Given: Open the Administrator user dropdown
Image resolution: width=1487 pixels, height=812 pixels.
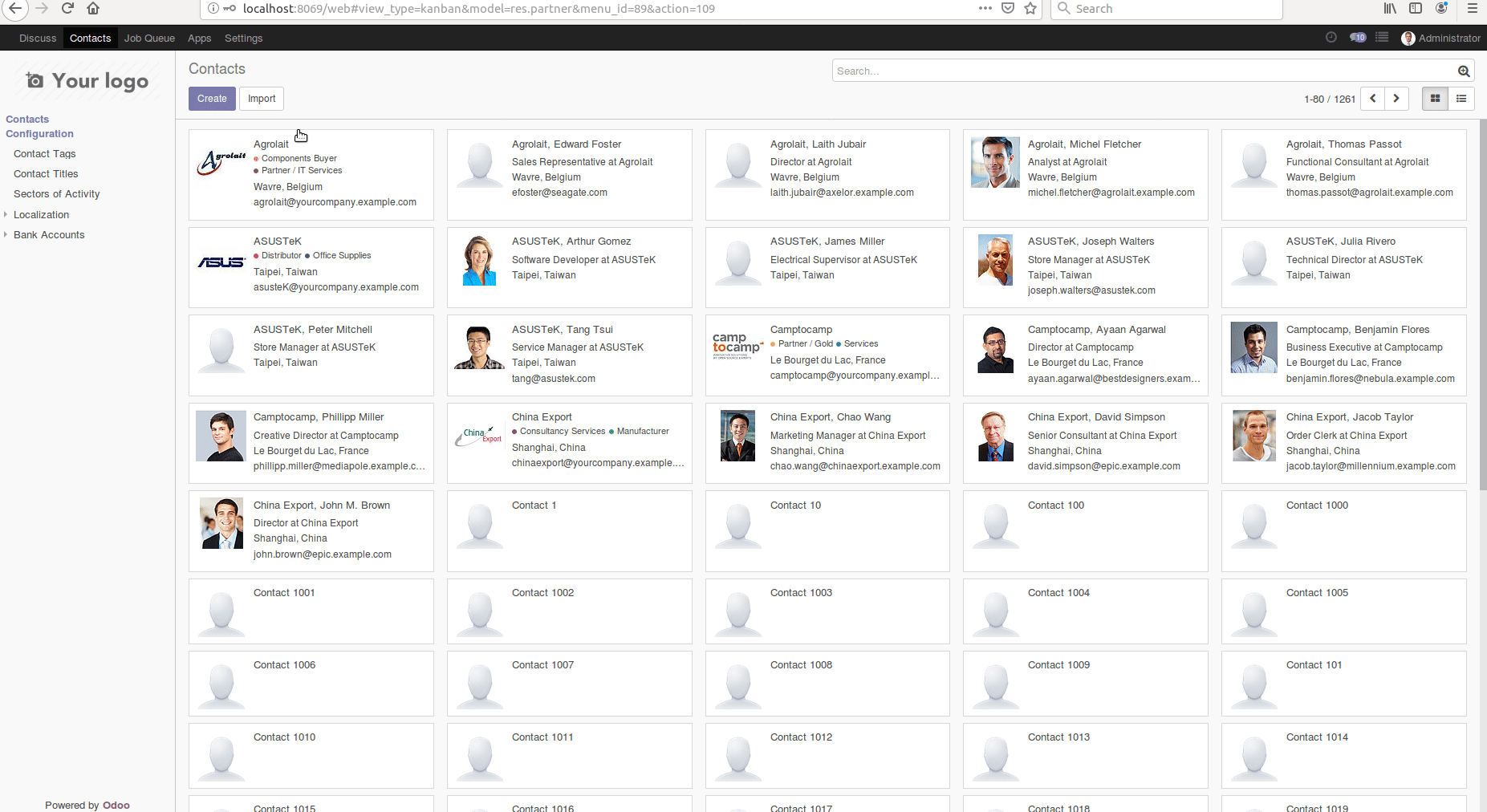Looking at the screenshot, I should point(1440,38).
